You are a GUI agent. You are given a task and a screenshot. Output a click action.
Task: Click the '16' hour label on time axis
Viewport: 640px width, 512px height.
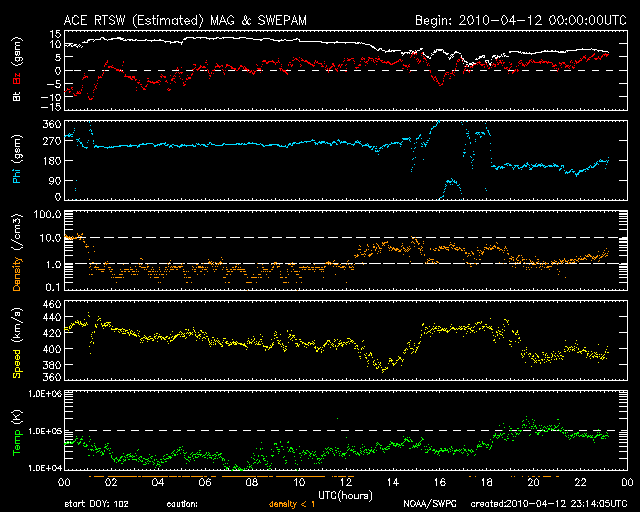(440, 483)
